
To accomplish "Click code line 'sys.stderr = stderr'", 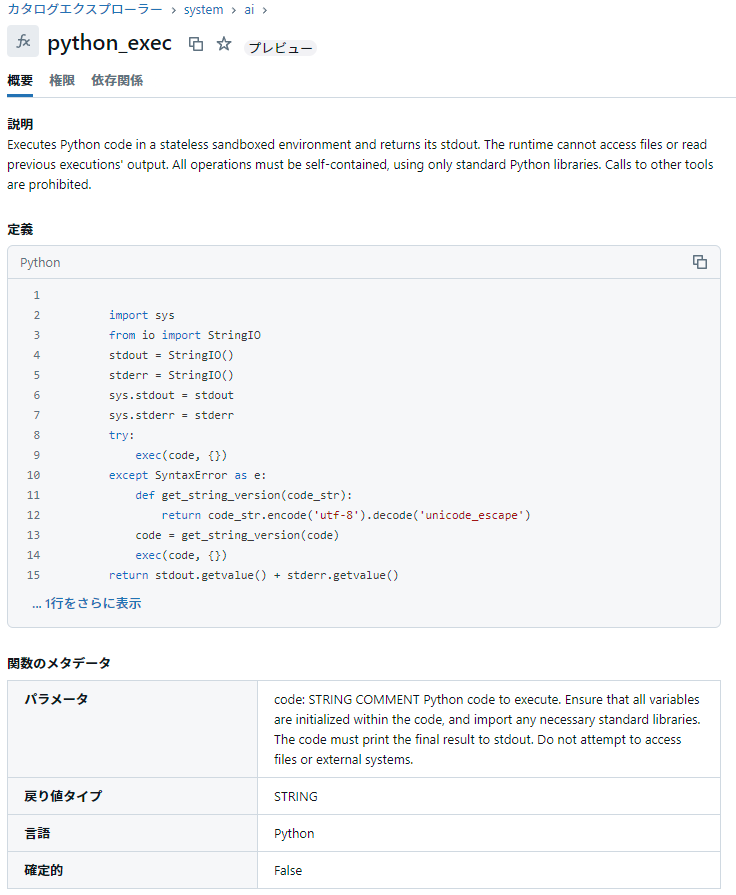I will [171, 415].
